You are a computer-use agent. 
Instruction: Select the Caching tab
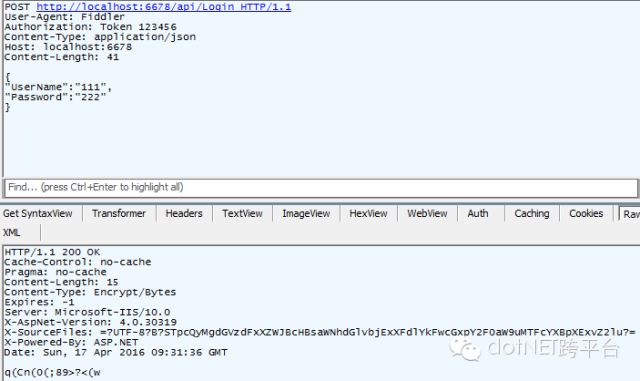click(x=532, y=214)
